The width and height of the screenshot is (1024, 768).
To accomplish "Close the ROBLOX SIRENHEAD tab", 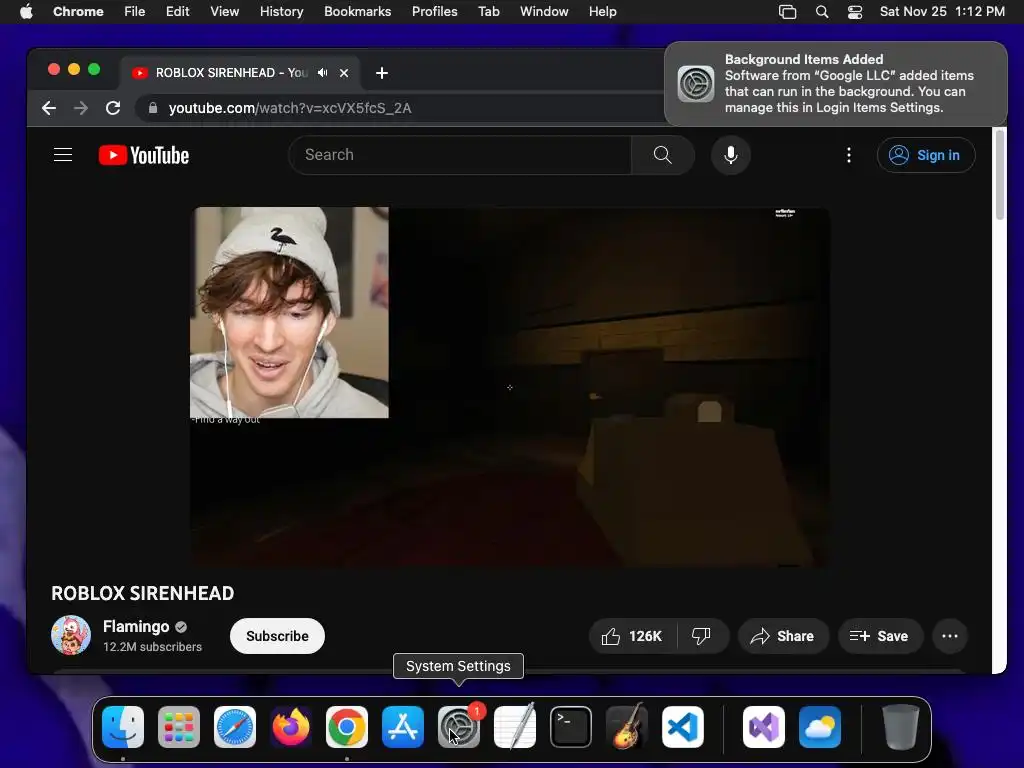I will pyautogui.click(x=344, y=72).
